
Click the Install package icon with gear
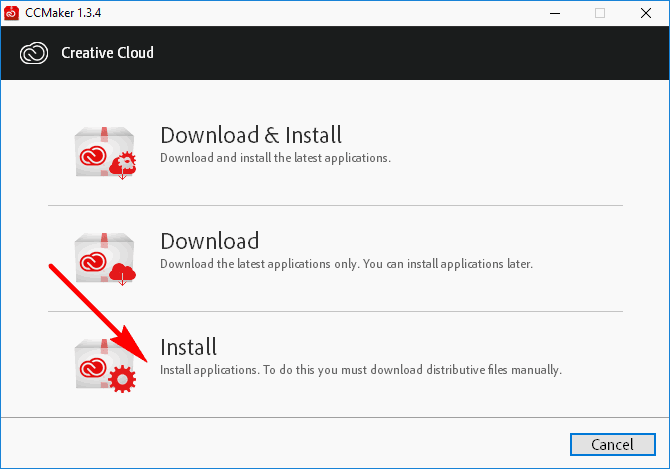coord(105,365)
